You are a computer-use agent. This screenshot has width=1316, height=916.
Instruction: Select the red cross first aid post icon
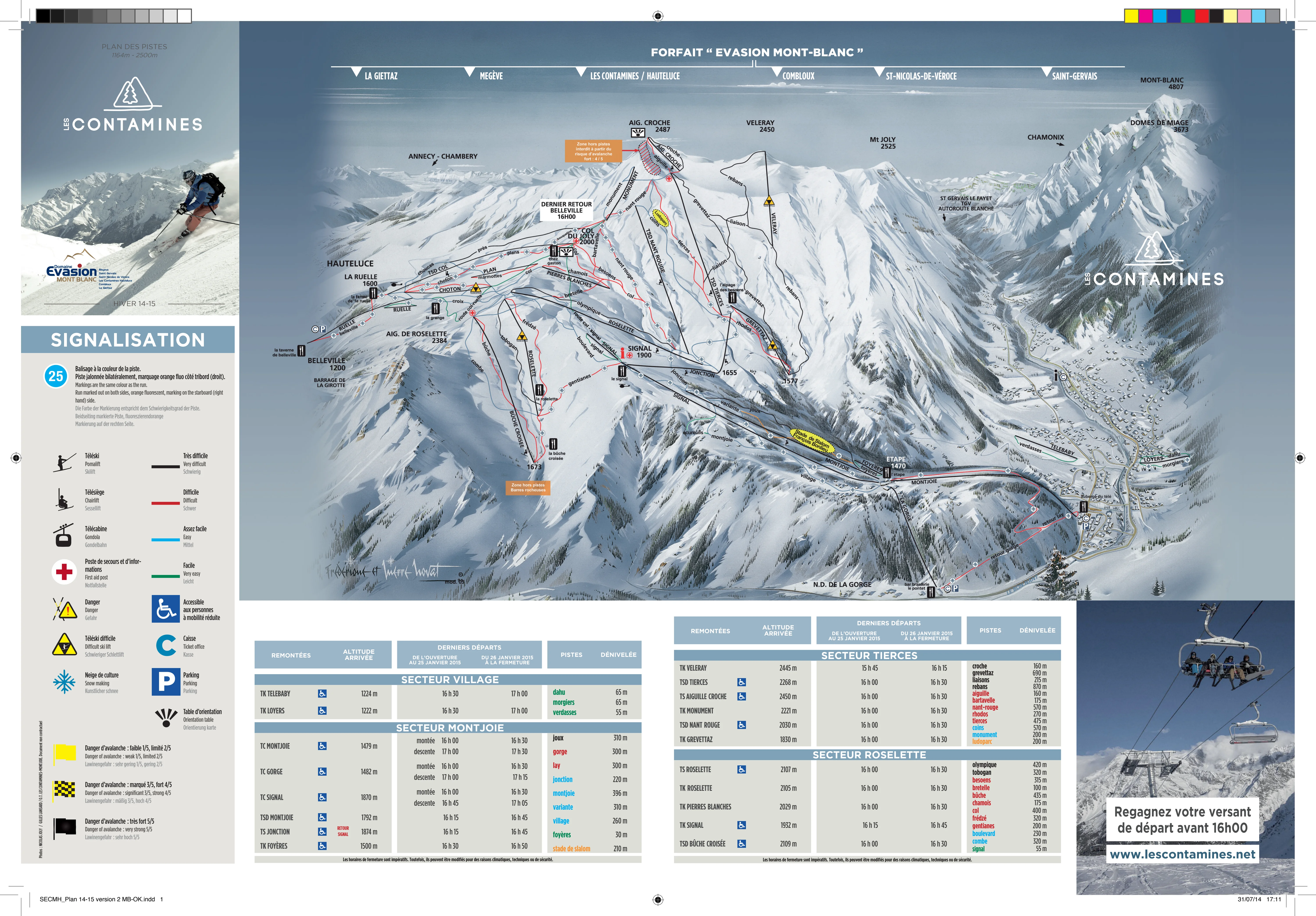[x=64, y=572]
